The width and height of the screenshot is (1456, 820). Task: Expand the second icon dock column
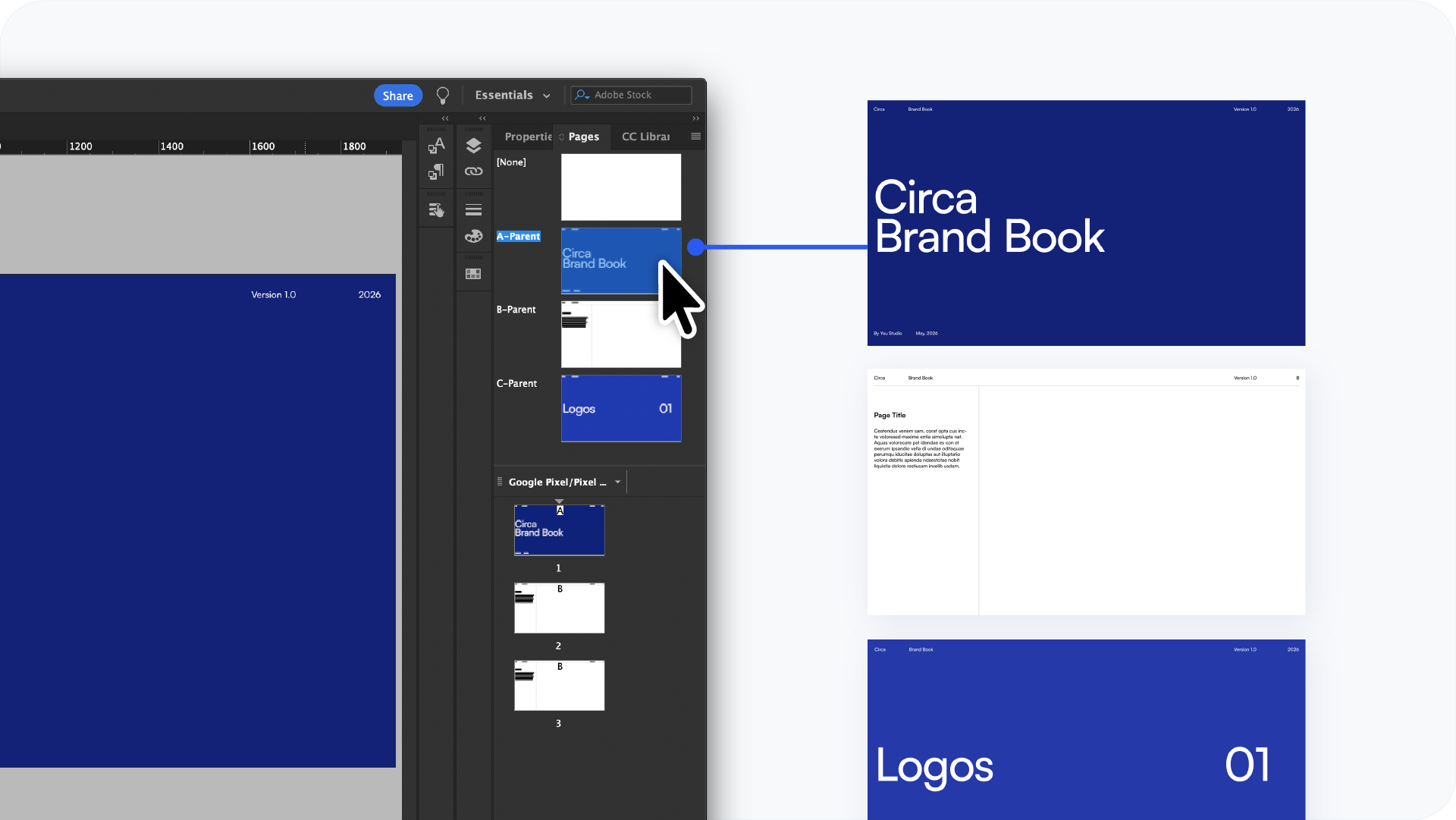482,118
